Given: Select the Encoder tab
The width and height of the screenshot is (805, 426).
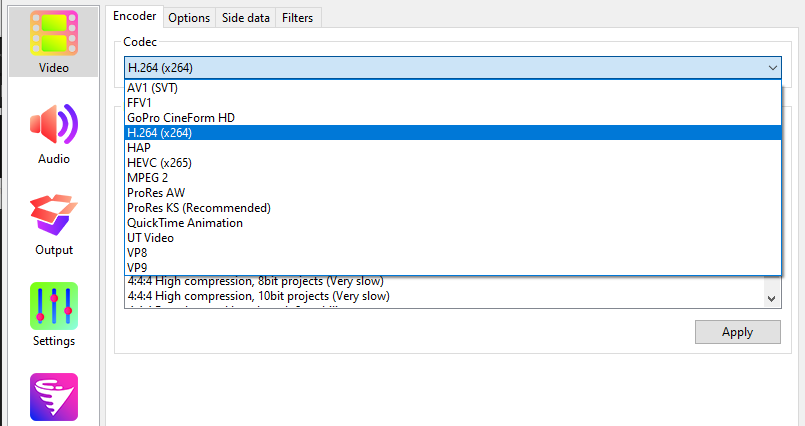Looking at the screenshot, I should pos(135,16).
